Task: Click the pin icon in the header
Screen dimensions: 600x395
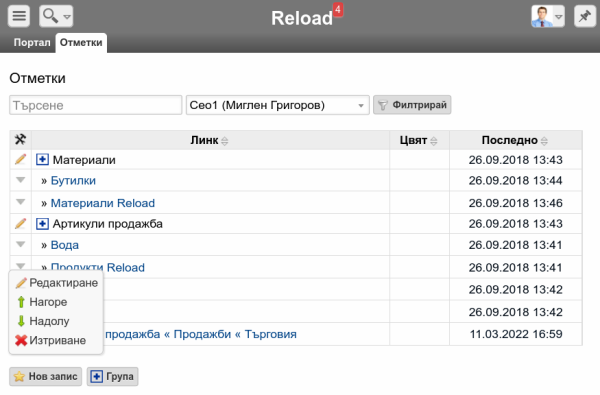Action: pos(585,16)
